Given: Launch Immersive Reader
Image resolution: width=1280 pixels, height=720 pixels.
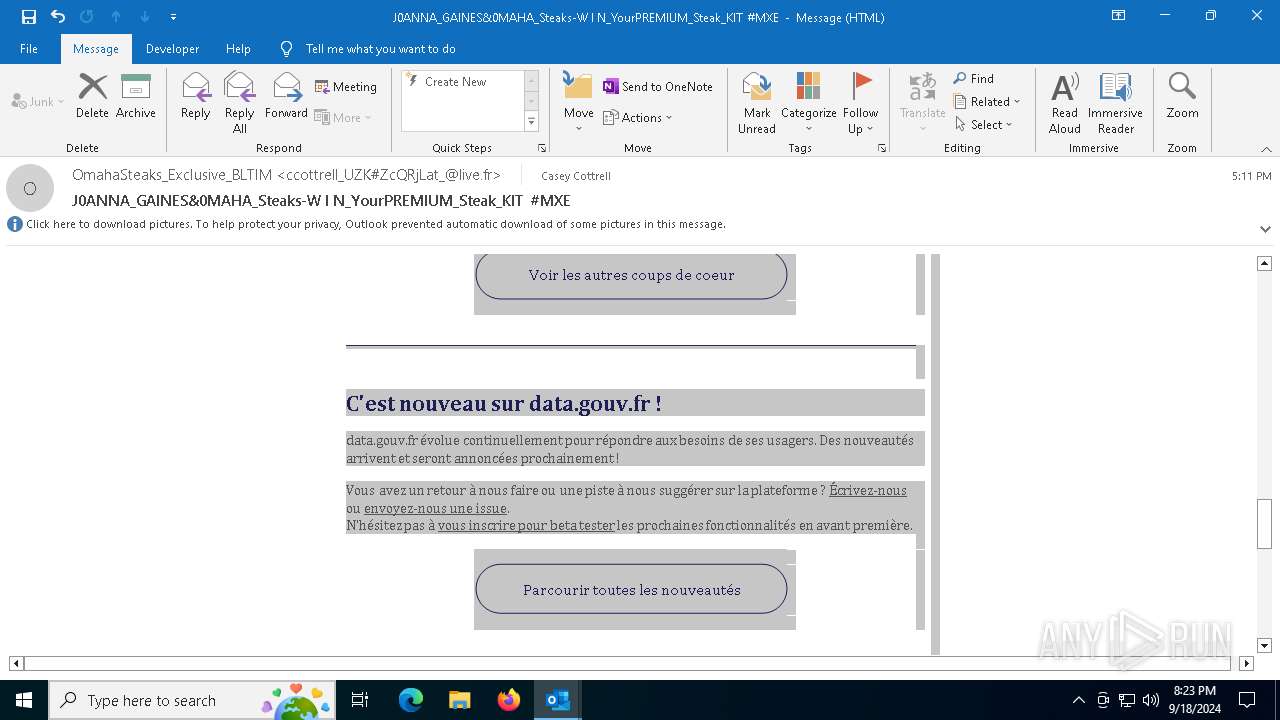Looking at the screenshot, I should click(1115, 102).
